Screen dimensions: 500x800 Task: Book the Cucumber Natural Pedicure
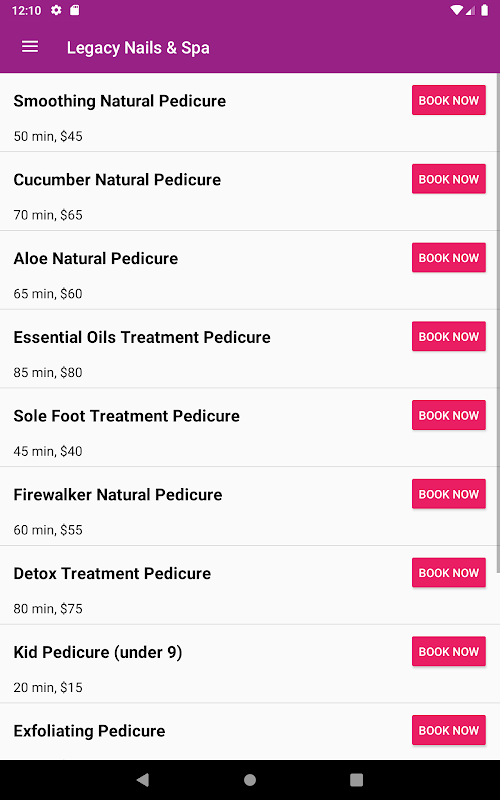point(448,179)
